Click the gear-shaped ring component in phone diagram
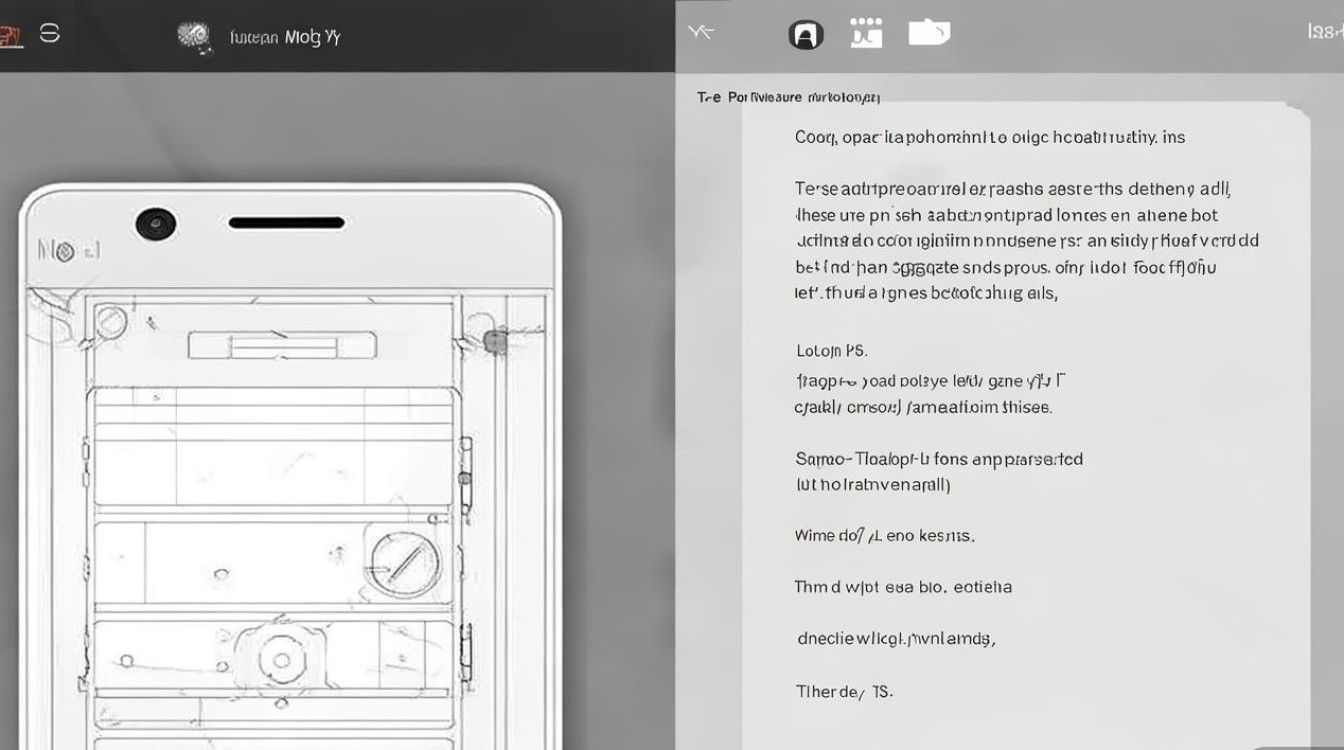The height and width of the screenshot is (750, 1344). (281, 660)
